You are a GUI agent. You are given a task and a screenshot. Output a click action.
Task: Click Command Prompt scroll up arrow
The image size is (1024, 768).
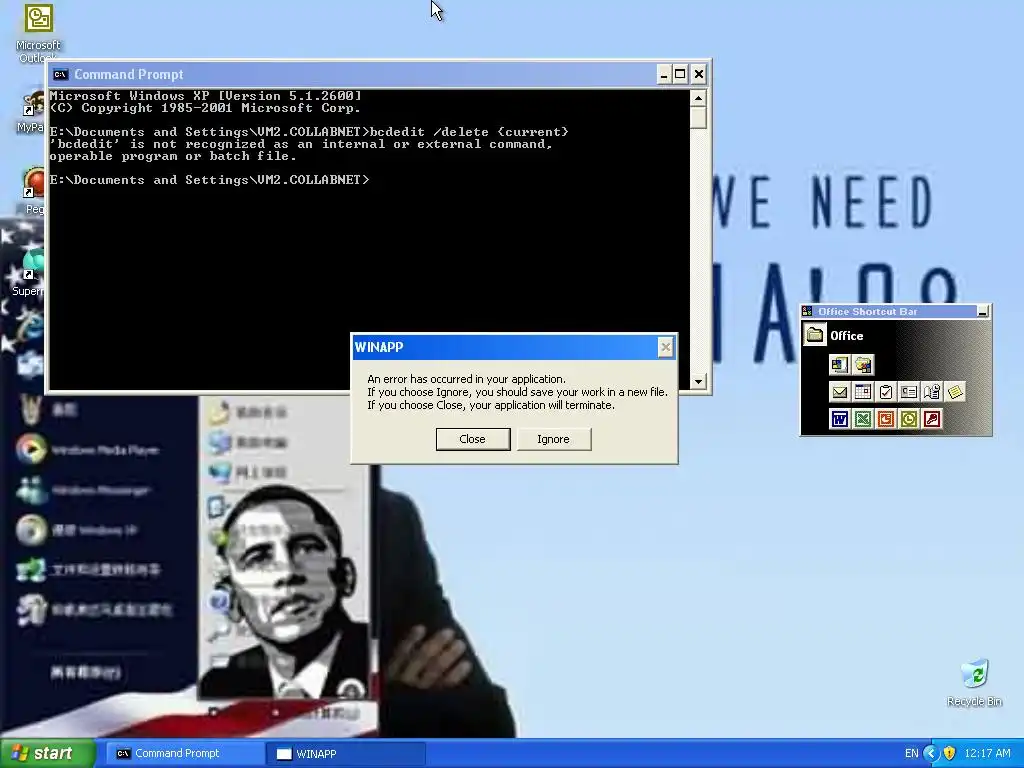698,99
